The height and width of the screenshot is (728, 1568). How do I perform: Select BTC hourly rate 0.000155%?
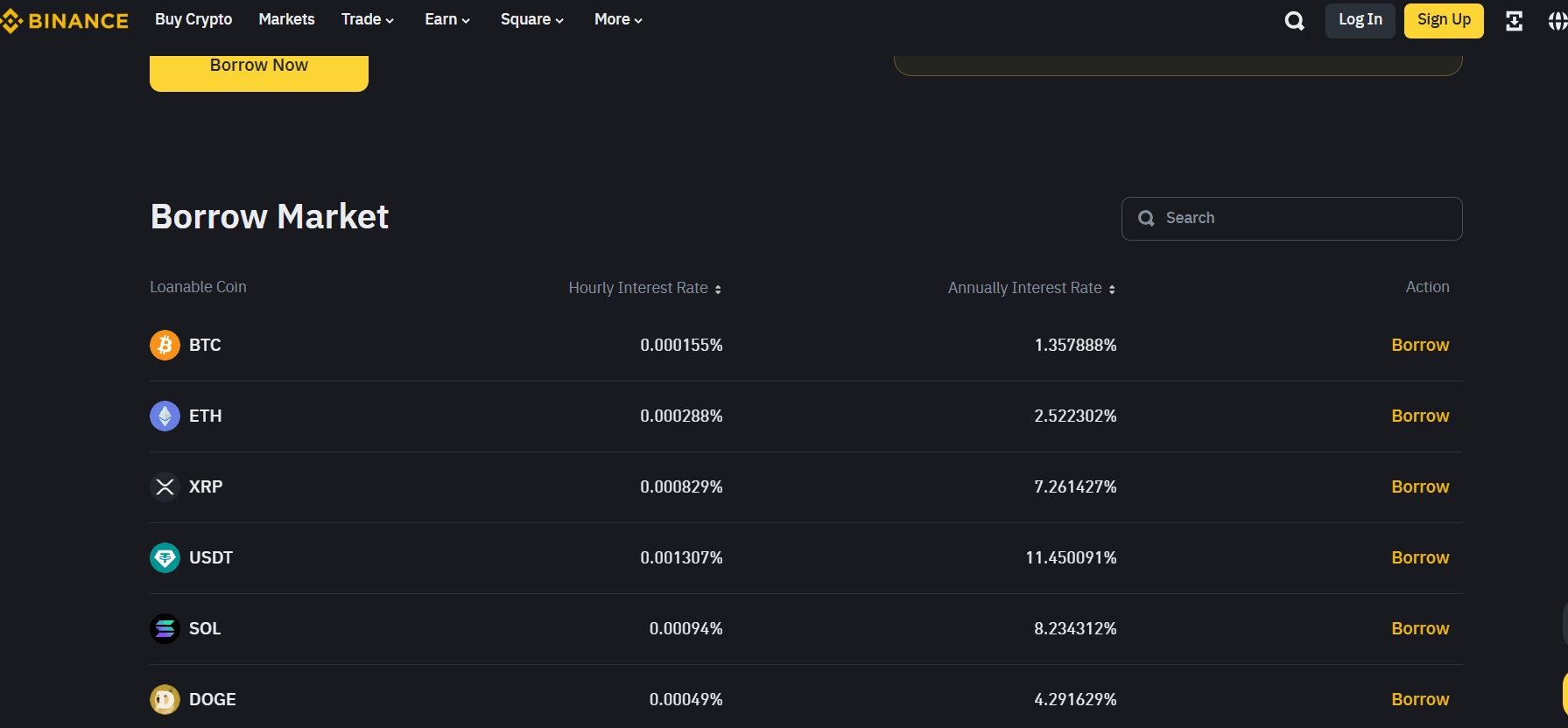[681, 345]
